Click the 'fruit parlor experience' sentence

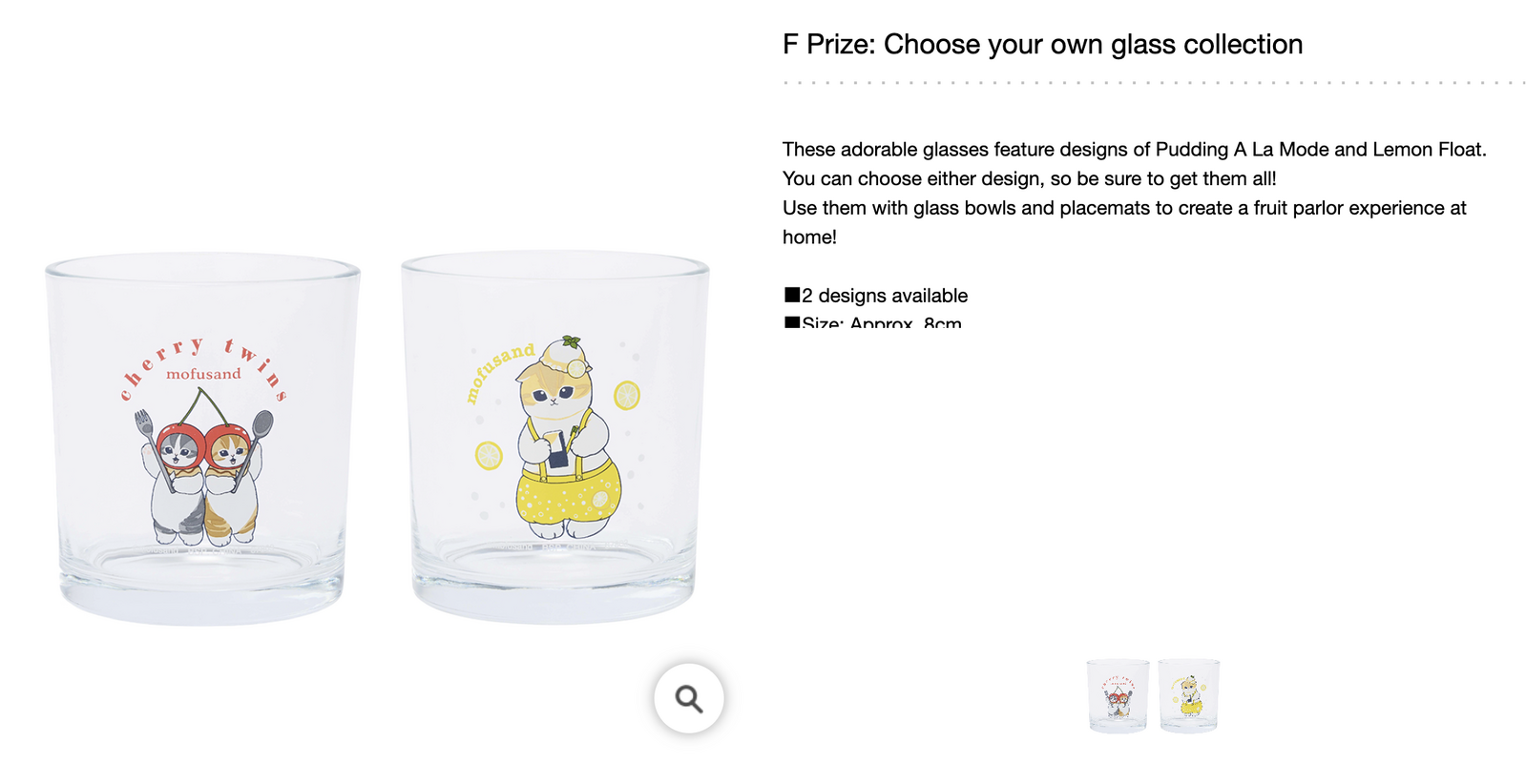1124,222
